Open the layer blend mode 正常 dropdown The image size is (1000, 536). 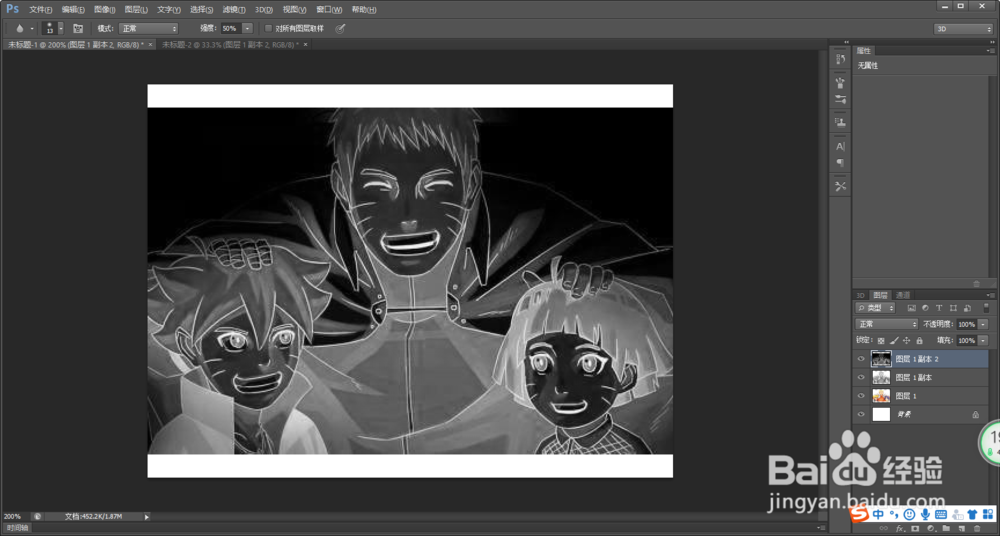[886, 324]
